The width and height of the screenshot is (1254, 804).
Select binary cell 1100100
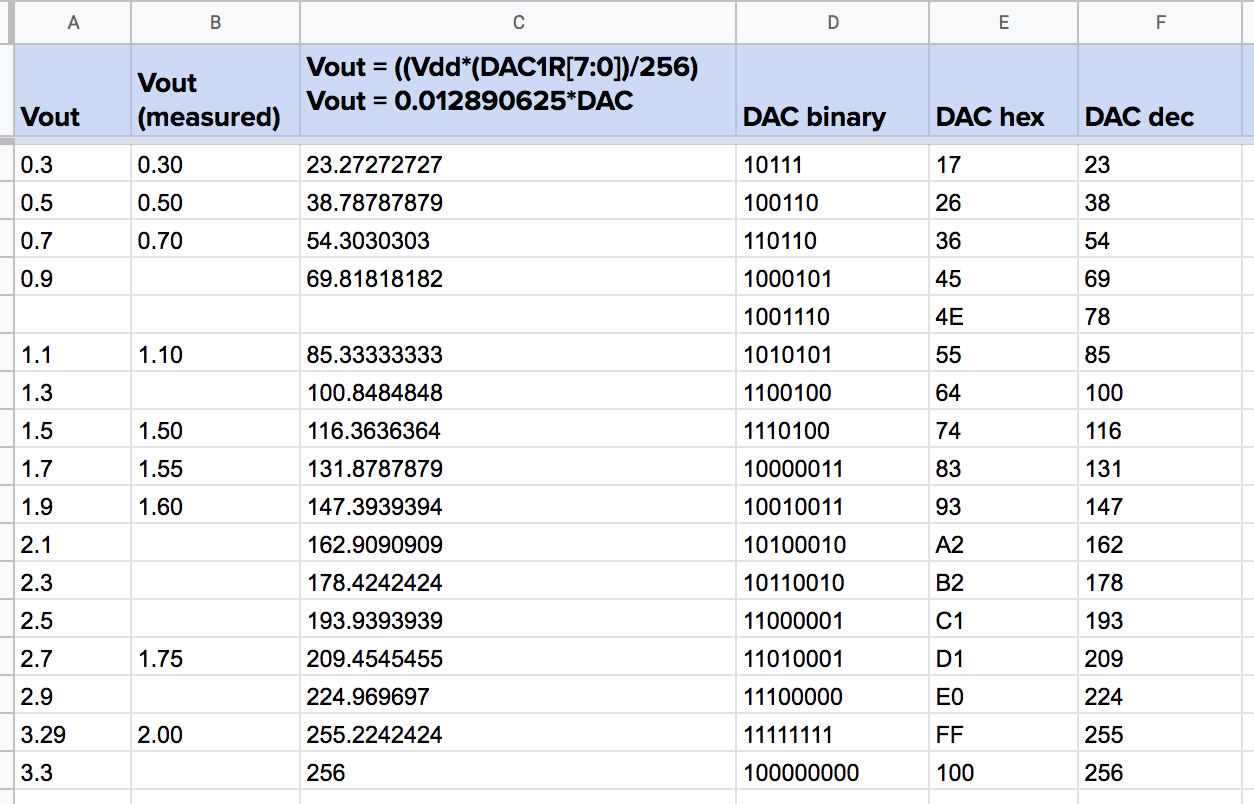click(833, 393)
